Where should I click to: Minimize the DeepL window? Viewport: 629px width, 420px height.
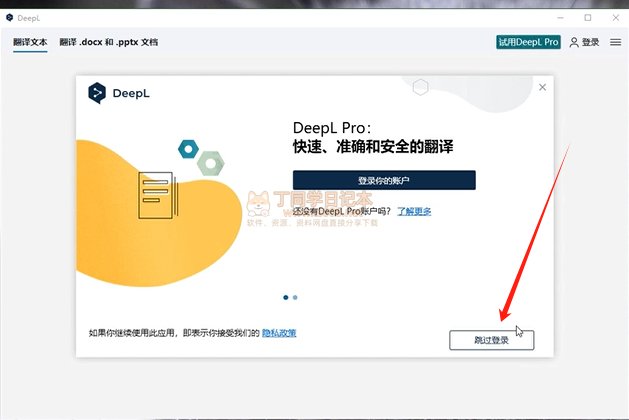560,18
